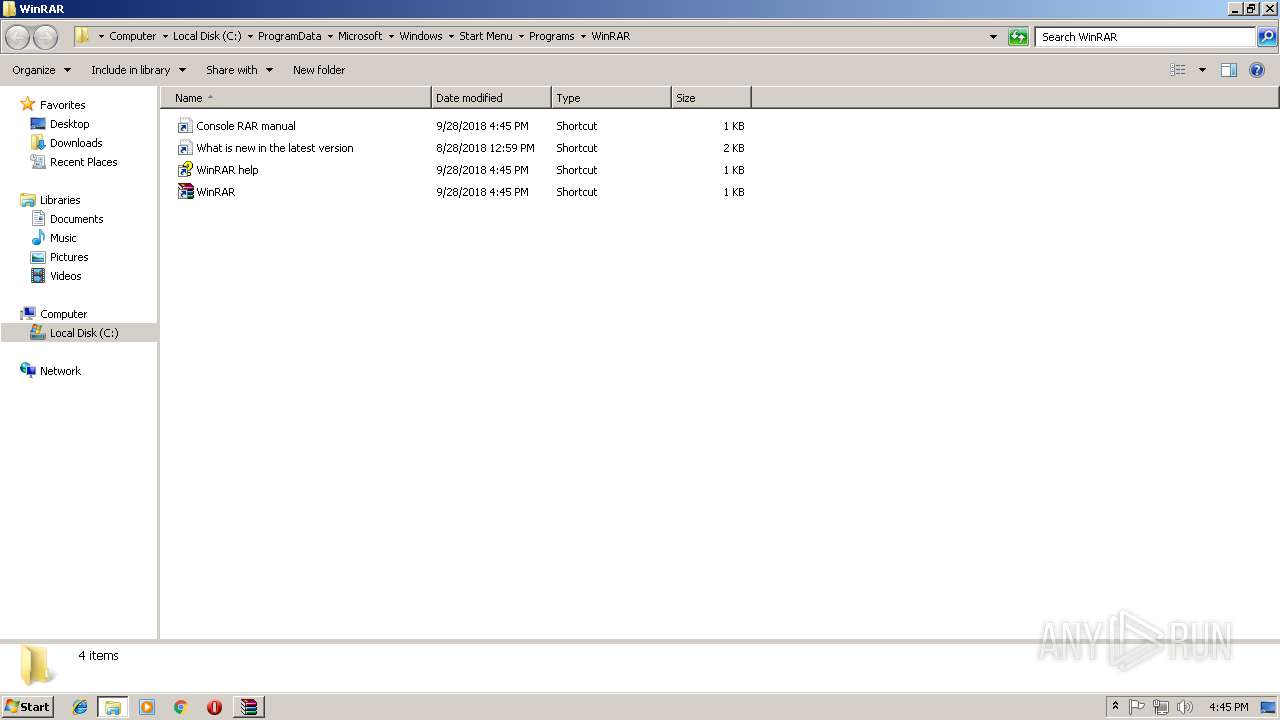Click the Libraries icon in sidebar
This screenshot has height=720, width=1280.
[x=28, y=200]
